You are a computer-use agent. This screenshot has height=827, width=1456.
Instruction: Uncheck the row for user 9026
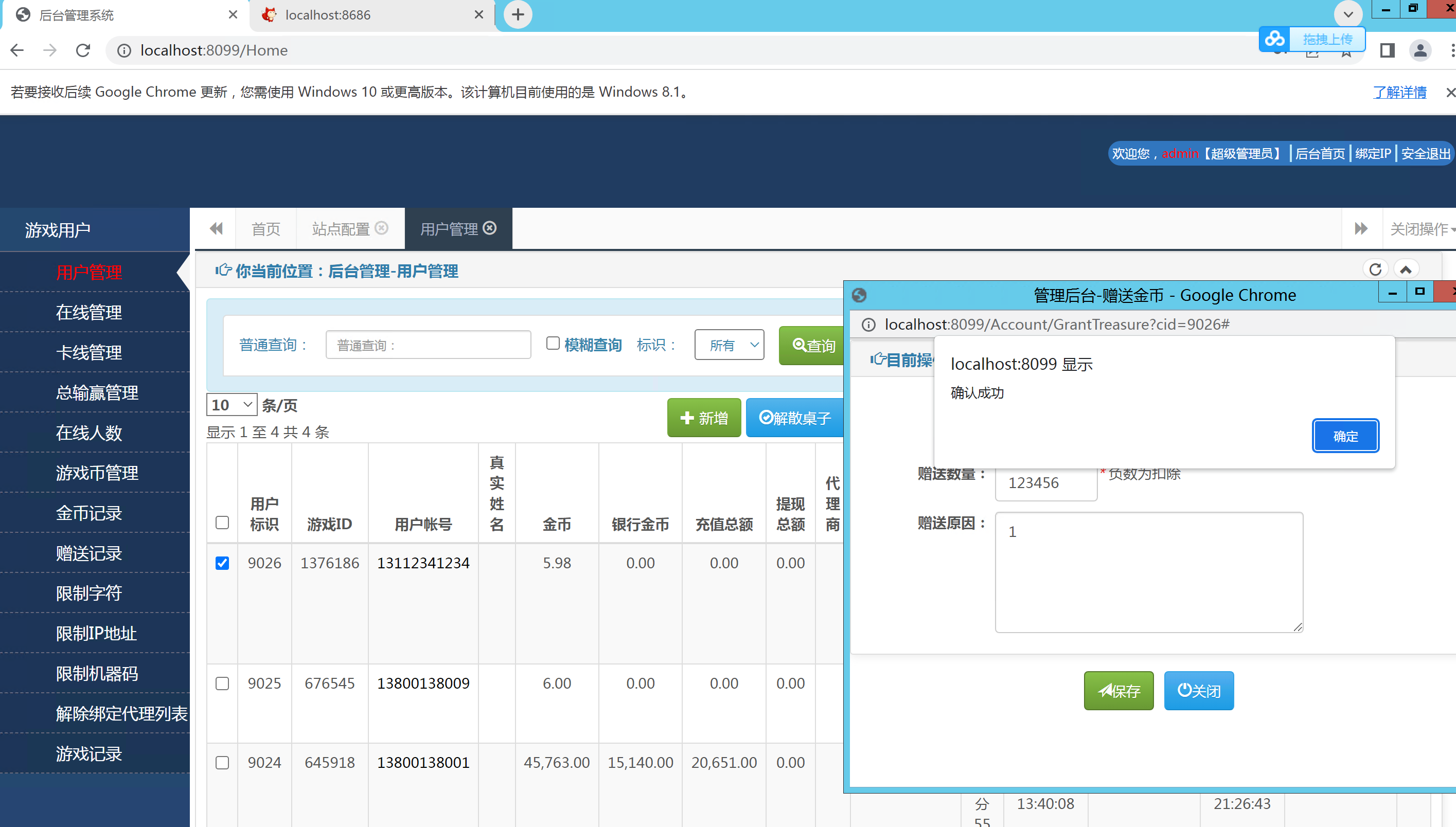(x=222, y=563)
